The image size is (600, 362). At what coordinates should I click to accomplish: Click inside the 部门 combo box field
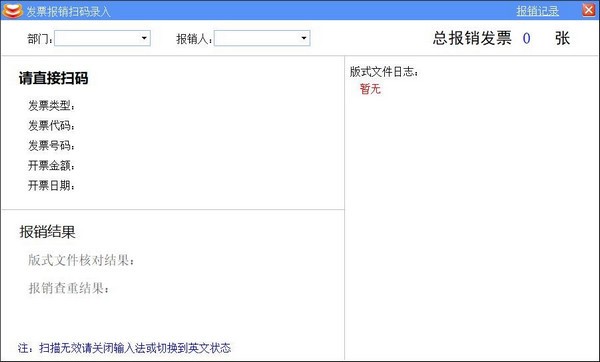point(103,38)
